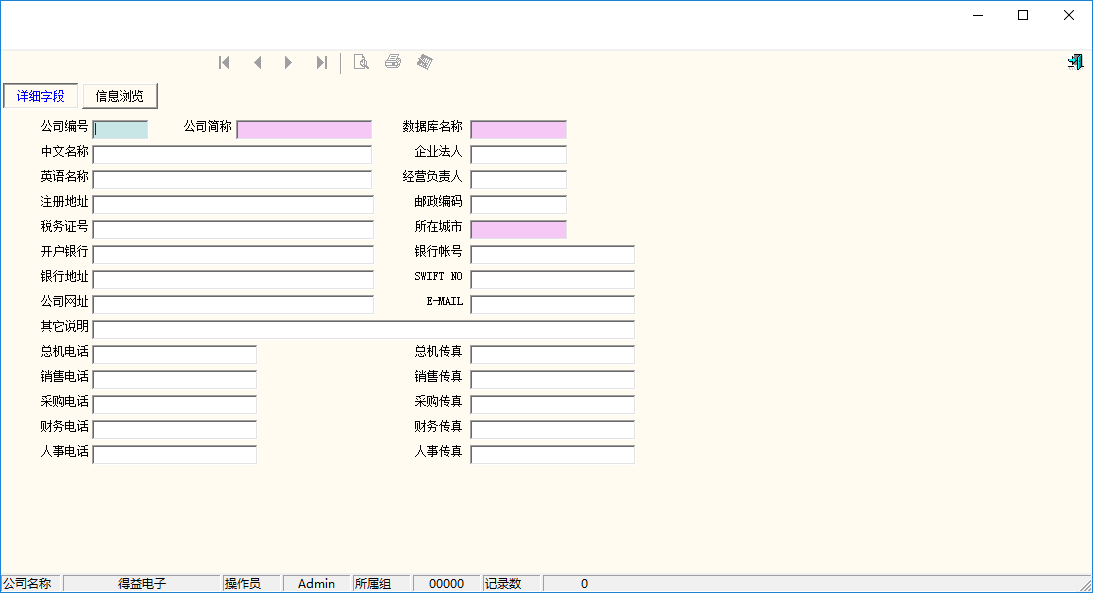Jump to the first record
The height and width of the screenshot is (593, 1093).
pos(225,63)
